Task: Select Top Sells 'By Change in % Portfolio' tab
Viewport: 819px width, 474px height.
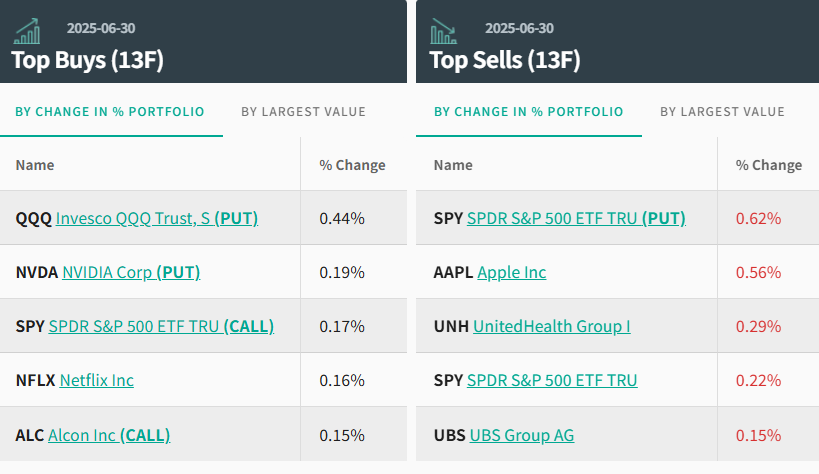Action: [x=528, y=112]
